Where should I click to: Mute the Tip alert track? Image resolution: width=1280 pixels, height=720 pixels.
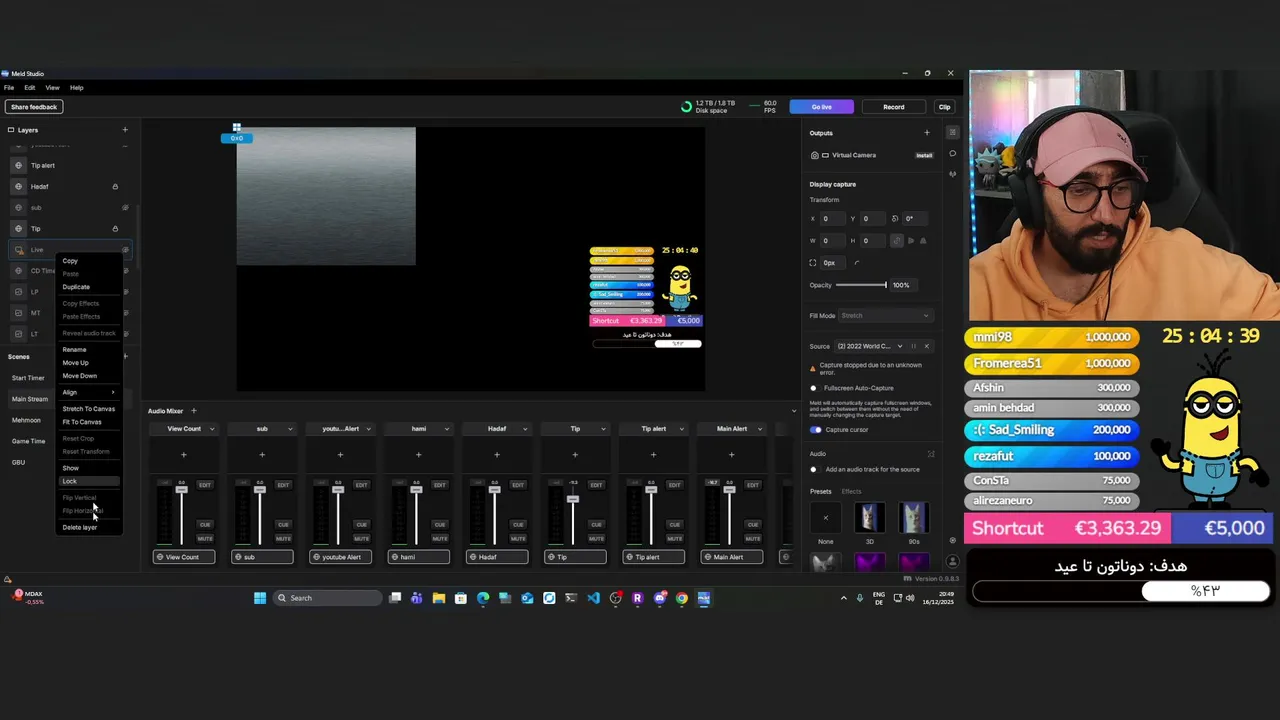point(674,538)
